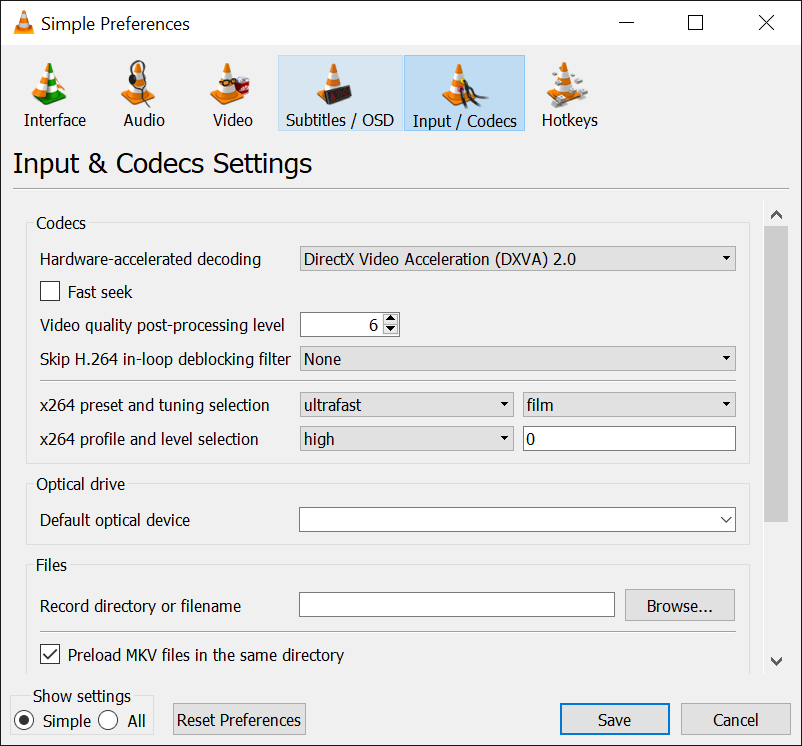Increase video quality post-processing level with up arrow
This screenshot has width=802, height=746.
tap(391, 318)
